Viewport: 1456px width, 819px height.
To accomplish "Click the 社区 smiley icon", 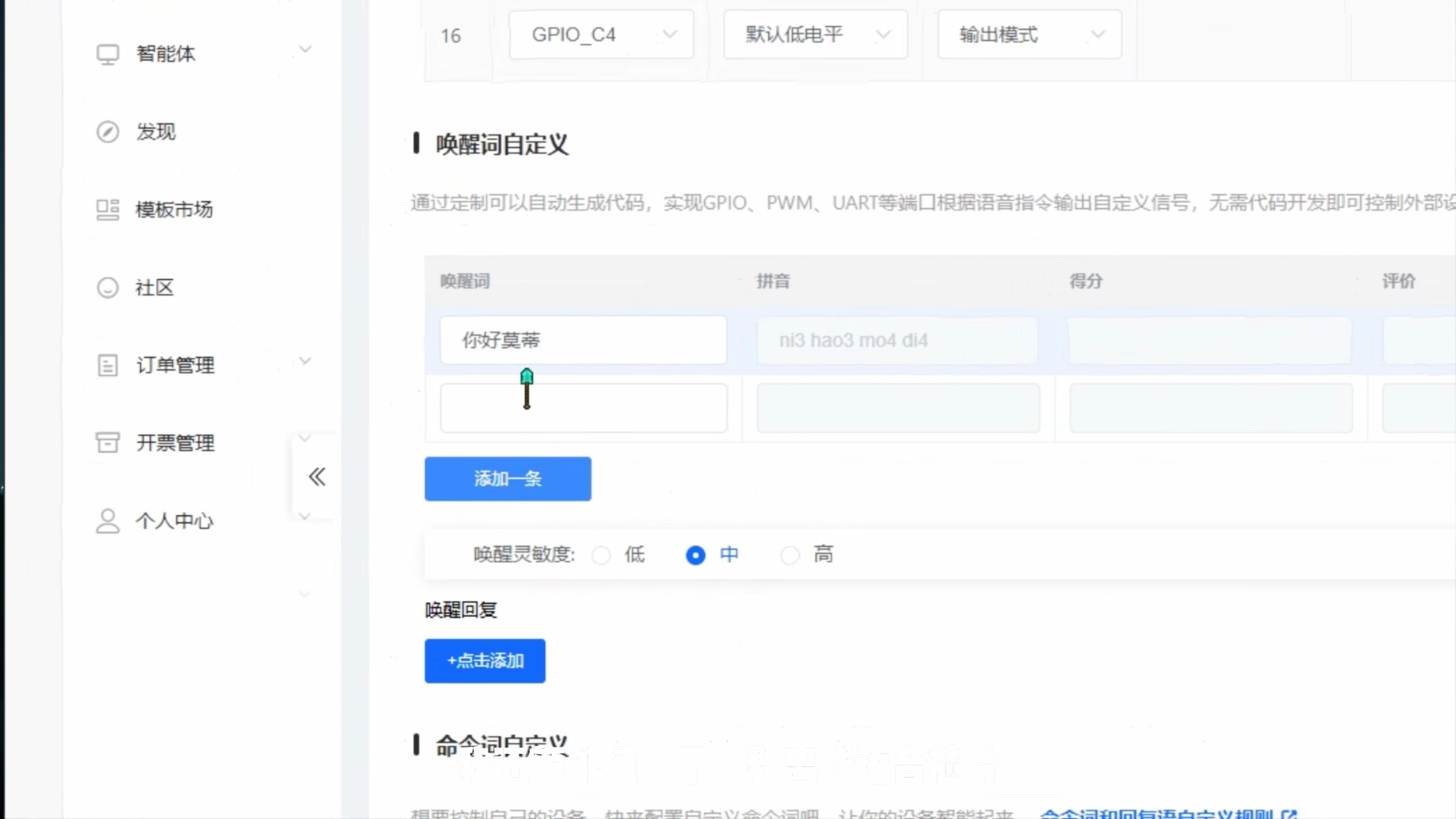I will (x=107, y=288).
